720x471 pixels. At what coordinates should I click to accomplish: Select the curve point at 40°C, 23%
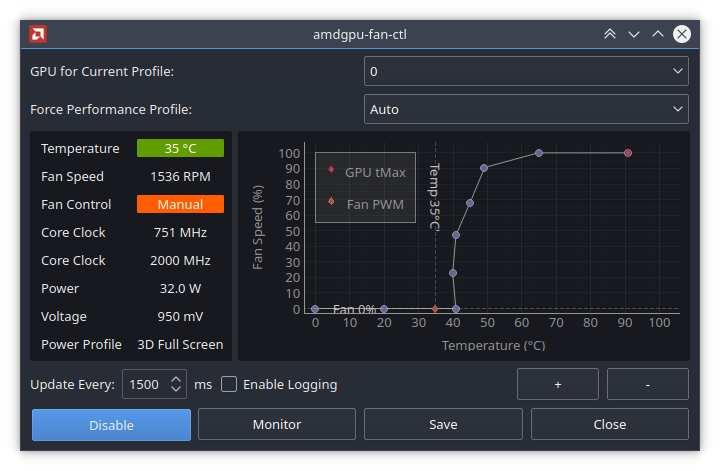pos(453,273)
